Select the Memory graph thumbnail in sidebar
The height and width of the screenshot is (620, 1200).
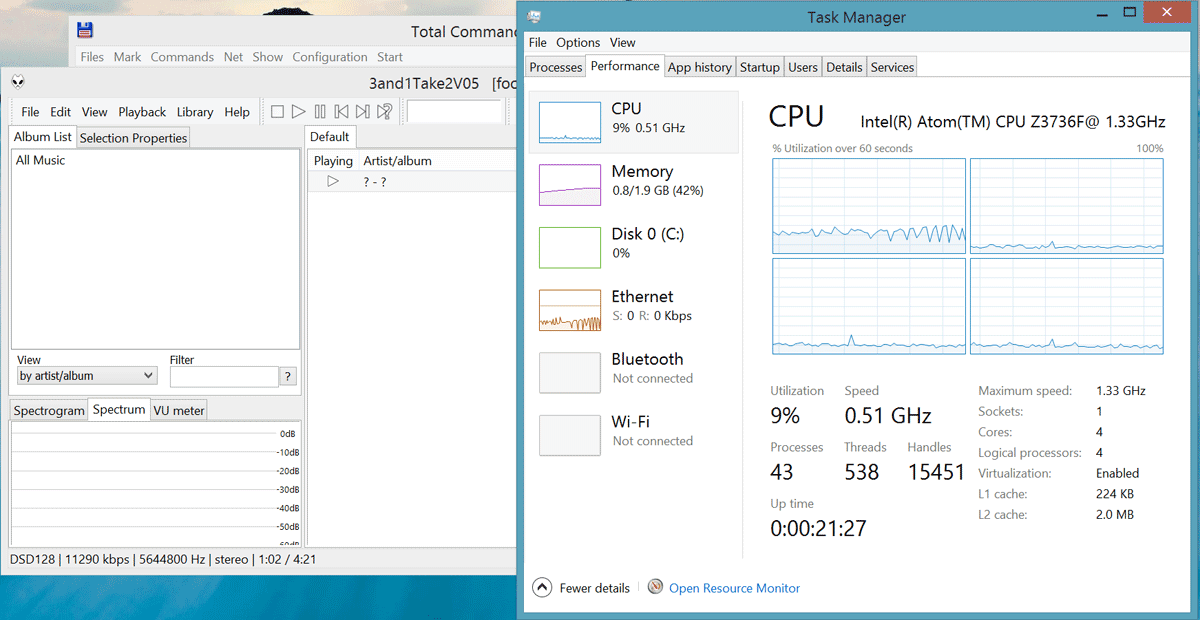coord(570,185)
